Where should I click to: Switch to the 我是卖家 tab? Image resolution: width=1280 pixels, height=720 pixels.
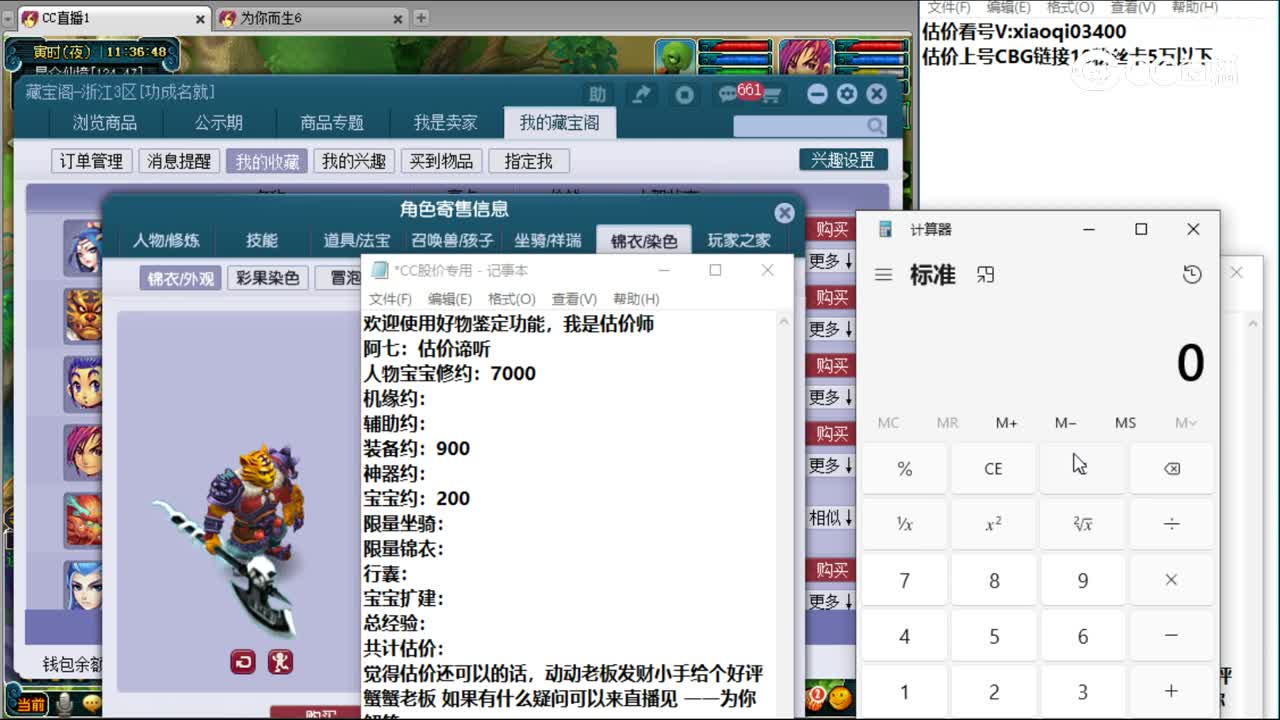[446, 123]
